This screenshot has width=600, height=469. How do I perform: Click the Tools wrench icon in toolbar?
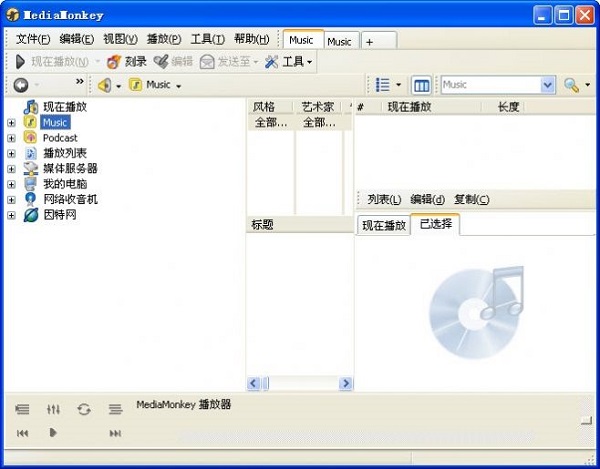pyautogui.click(x=271, y=62)
